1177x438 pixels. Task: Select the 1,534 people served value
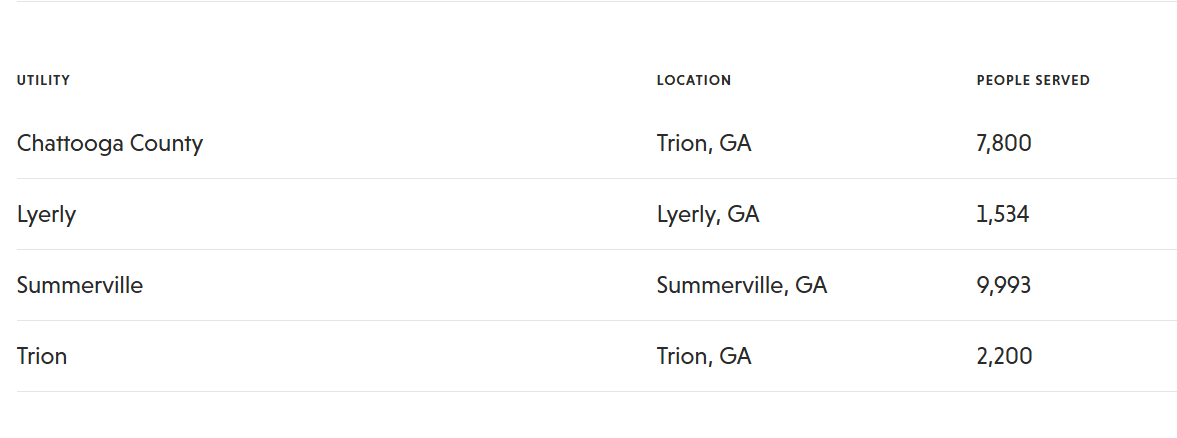pyautogui.click(x=1003, y=214)
